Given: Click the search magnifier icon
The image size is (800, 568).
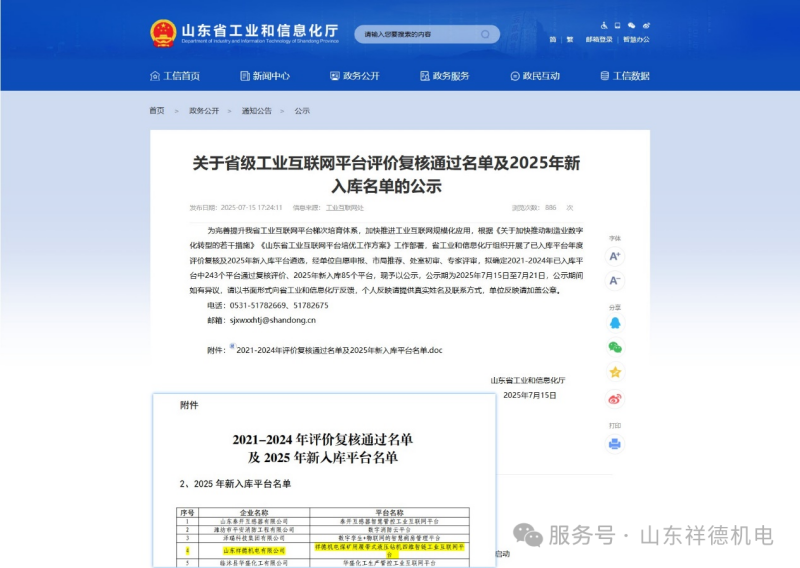Looking at the screenshot, I should [x=486, y=34].
